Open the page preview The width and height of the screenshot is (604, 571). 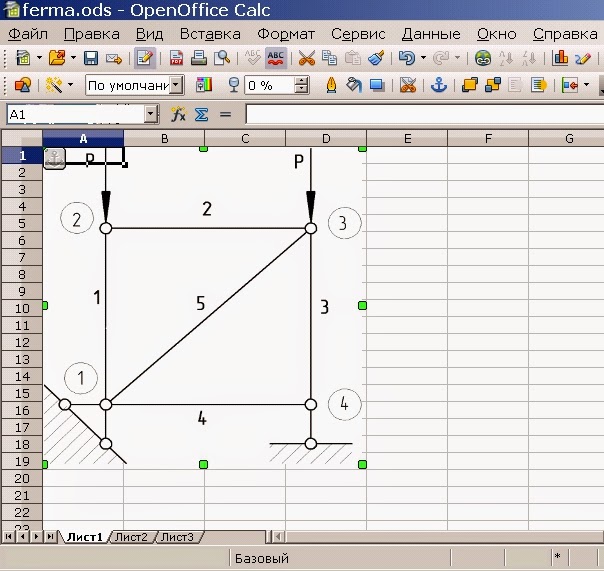tap(222, 59)
